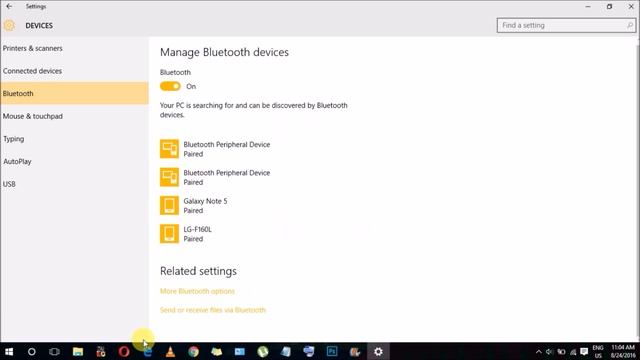Open Send or receive files via Bluetooth
This screenshot has height=360, width=640.
pos(213,310)
